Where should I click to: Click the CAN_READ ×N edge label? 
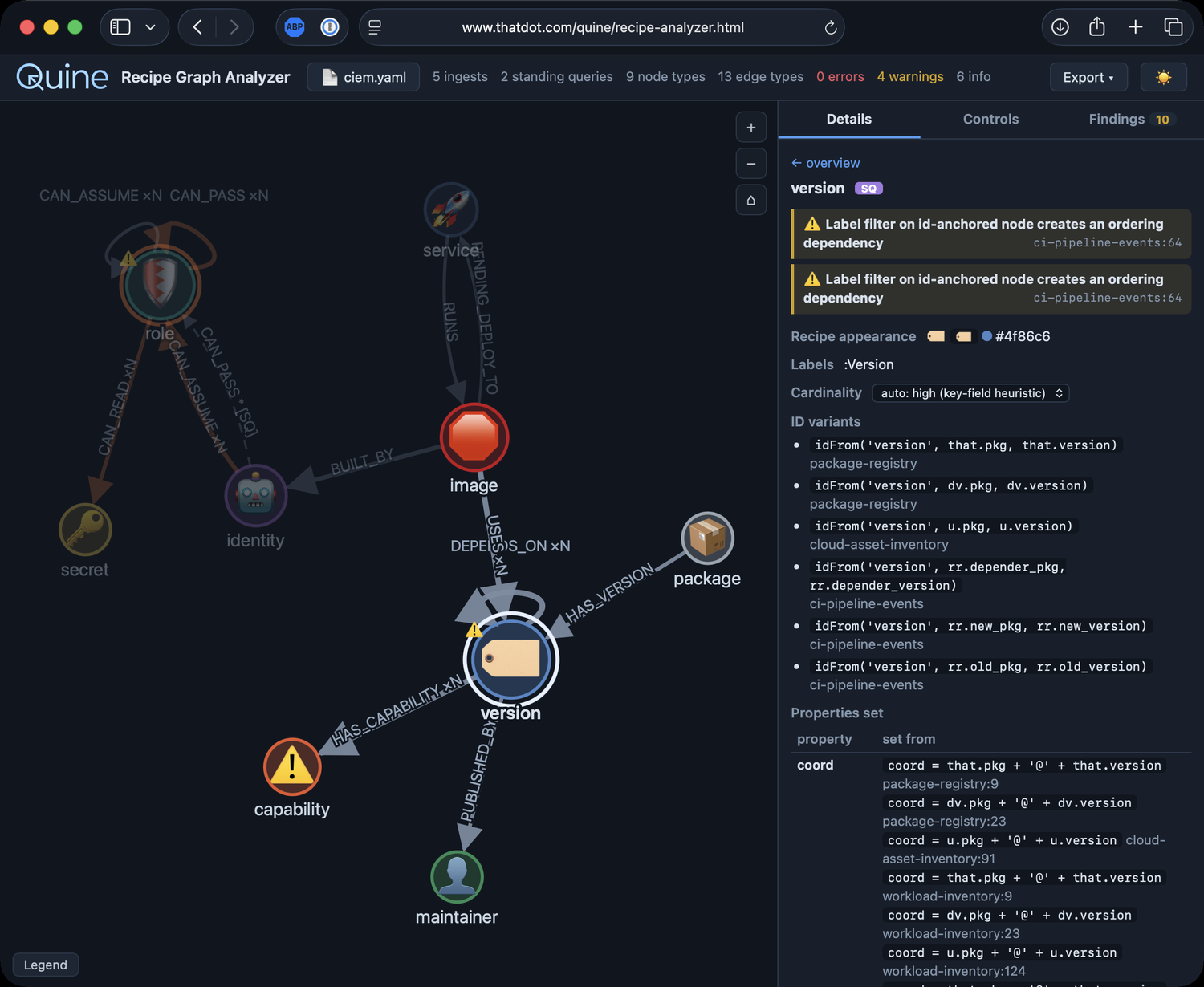click(x=117, y=407)
